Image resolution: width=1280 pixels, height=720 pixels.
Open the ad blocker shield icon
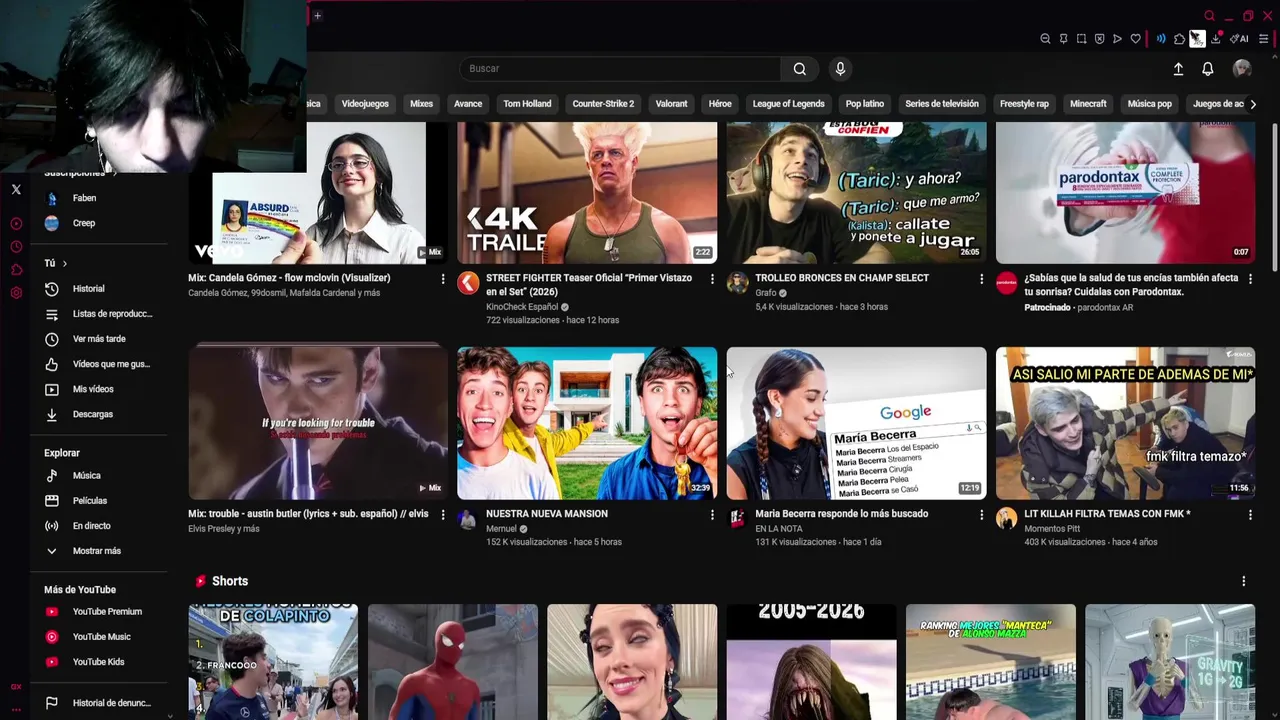click(1100, 39)
